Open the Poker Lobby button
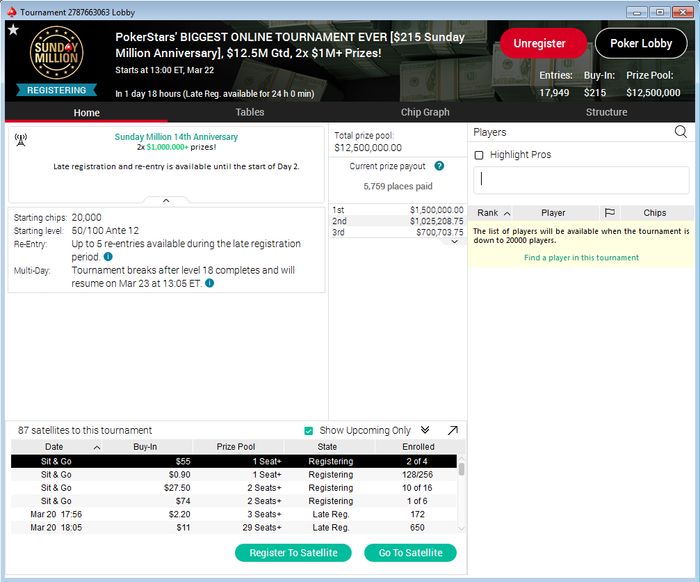The height and width of the screenshot is (582, 700). [x=641, y=43]
